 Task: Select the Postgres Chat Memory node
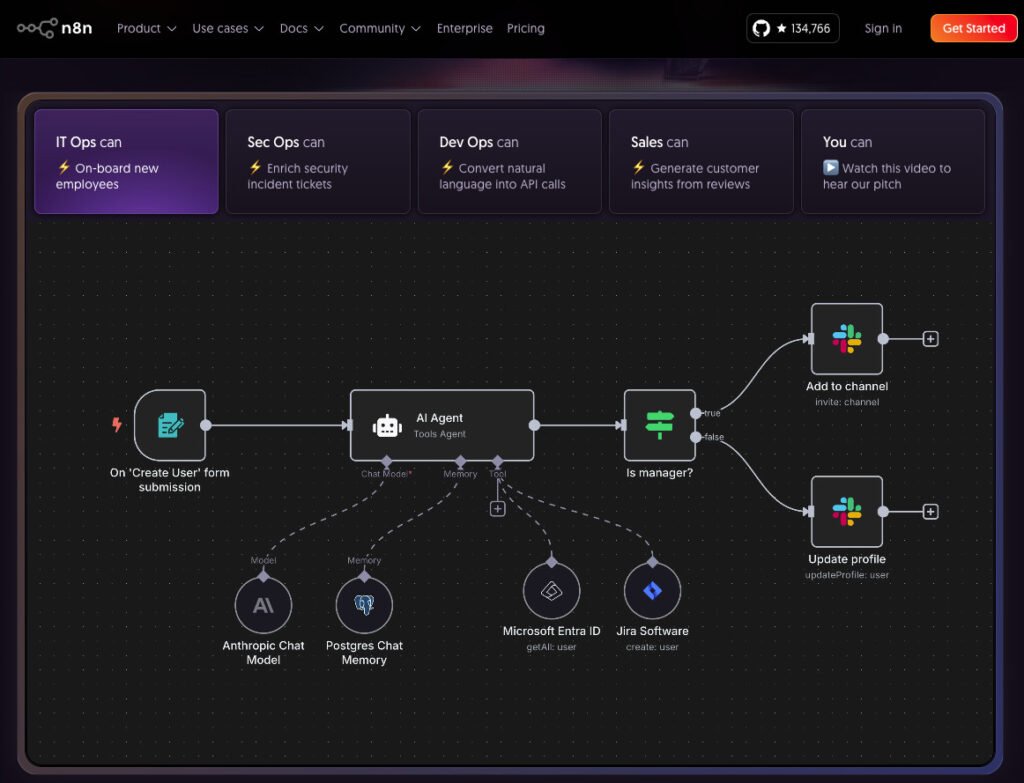point(364,605)
